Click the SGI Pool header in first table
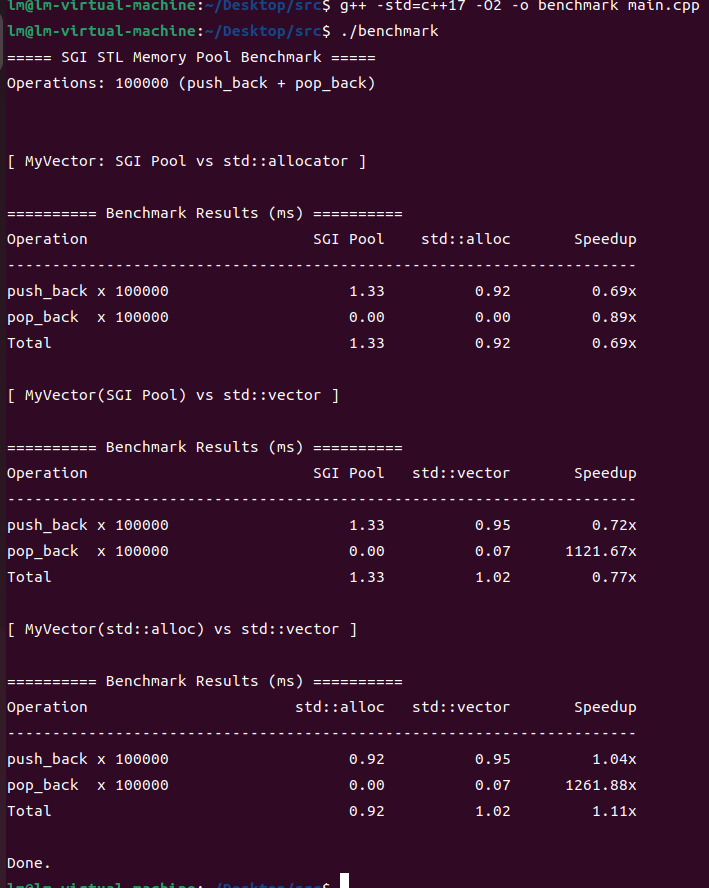This screenshot has height=888, width=709. 349,239
